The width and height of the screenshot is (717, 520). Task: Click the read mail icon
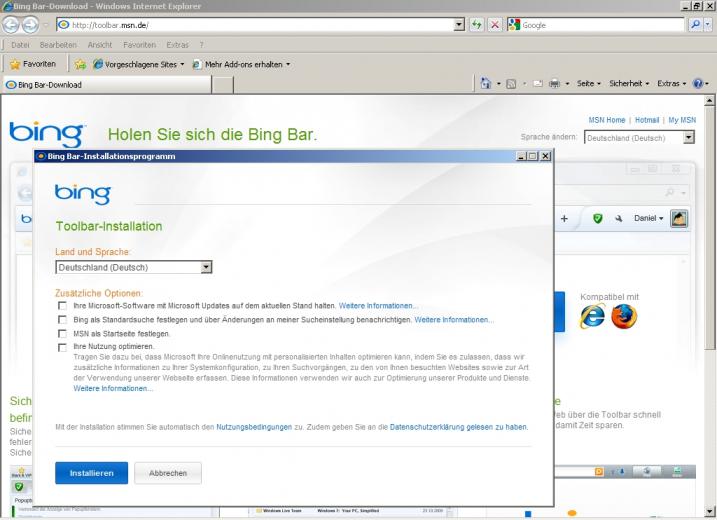click(x=538, y=84)
